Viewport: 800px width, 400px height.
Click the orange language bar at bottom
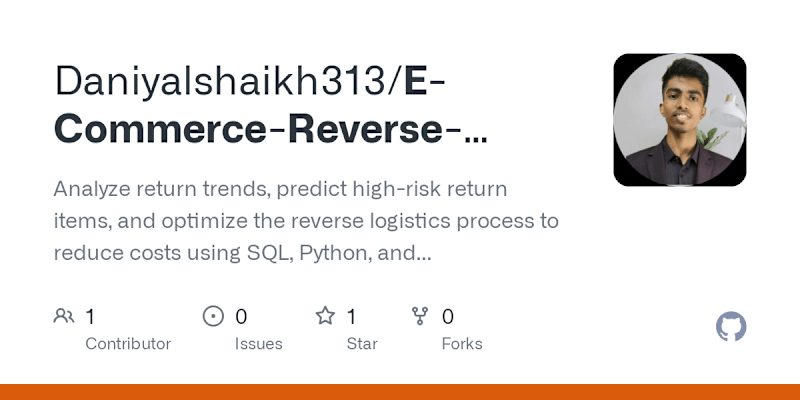tap(400, 392)
